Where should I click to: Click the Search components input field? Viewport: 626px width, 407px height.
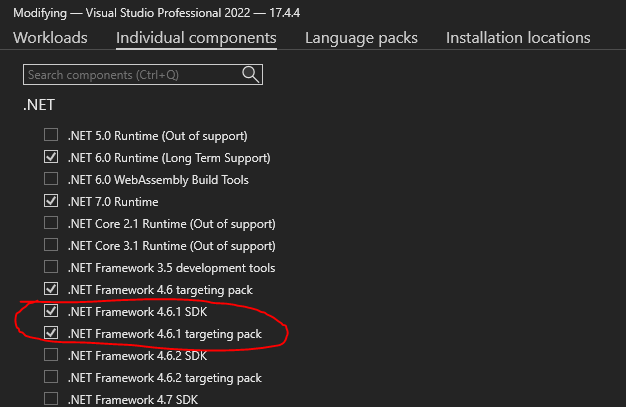tap(130, 74)
